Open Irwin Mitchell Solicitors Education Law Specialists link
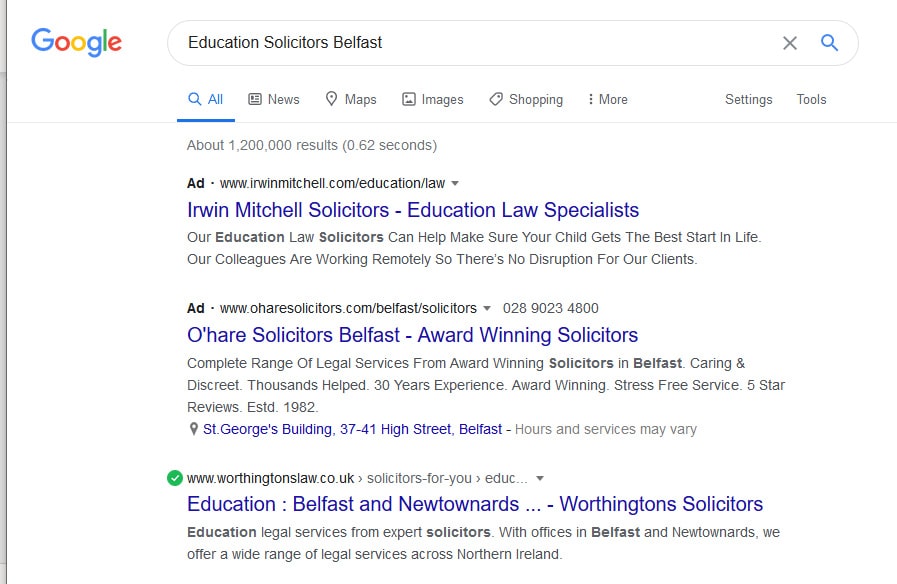Screen dimensions: 897x584 (x=412, y=210)
